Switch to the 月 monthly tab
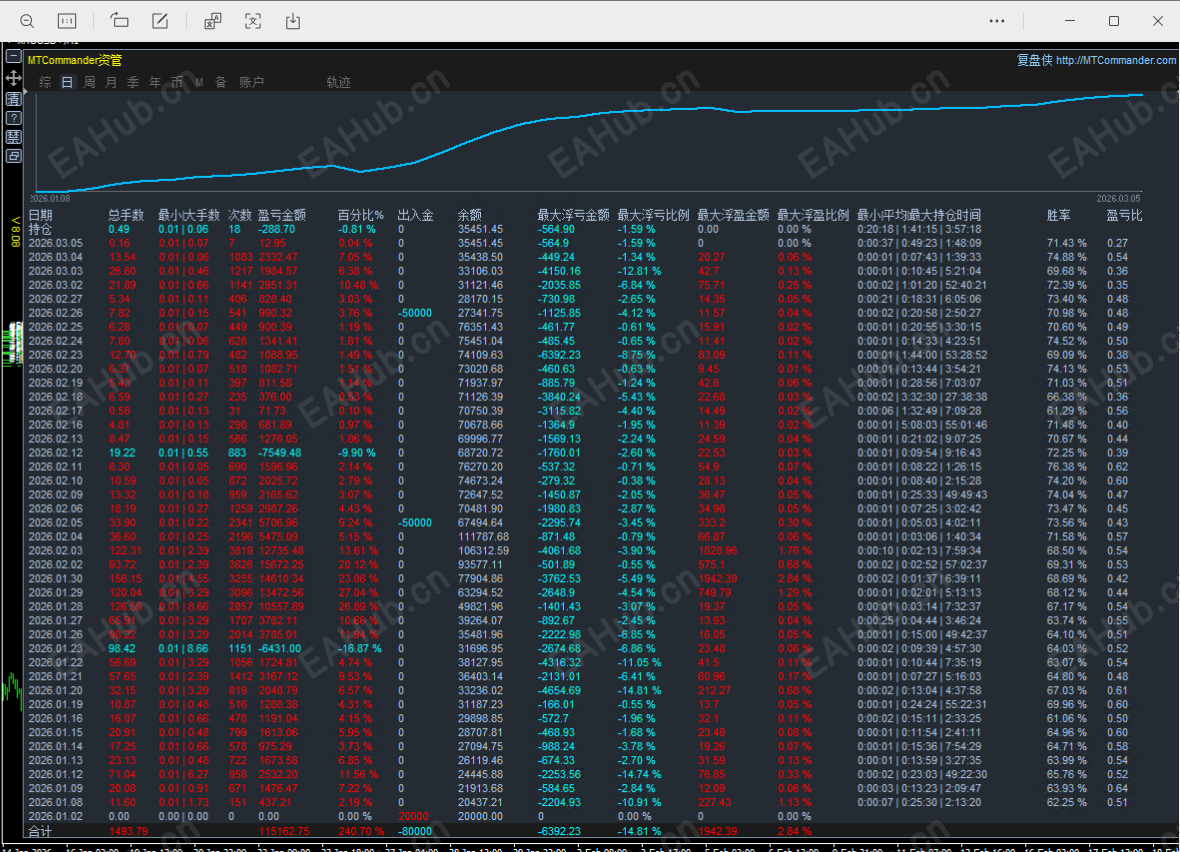Image resolution: width=1180 pixels, height=852 pixels. pyautogui.click(x=111, y=82)
